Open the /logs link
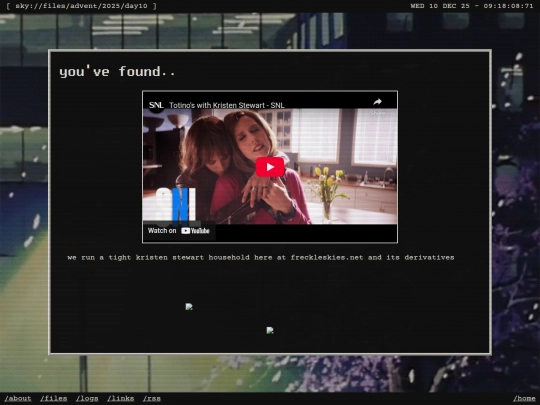The width and height of the screenshot is (540, 405). [87, 398]
